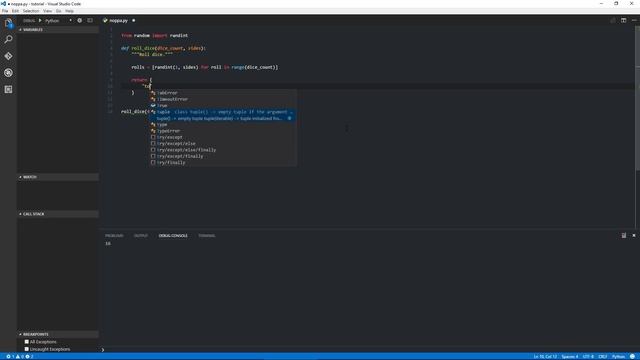Insert the try/except snippet suggestion
This screenshot has height=360, width=640.
pyautogui.click(x=222, y=137)
